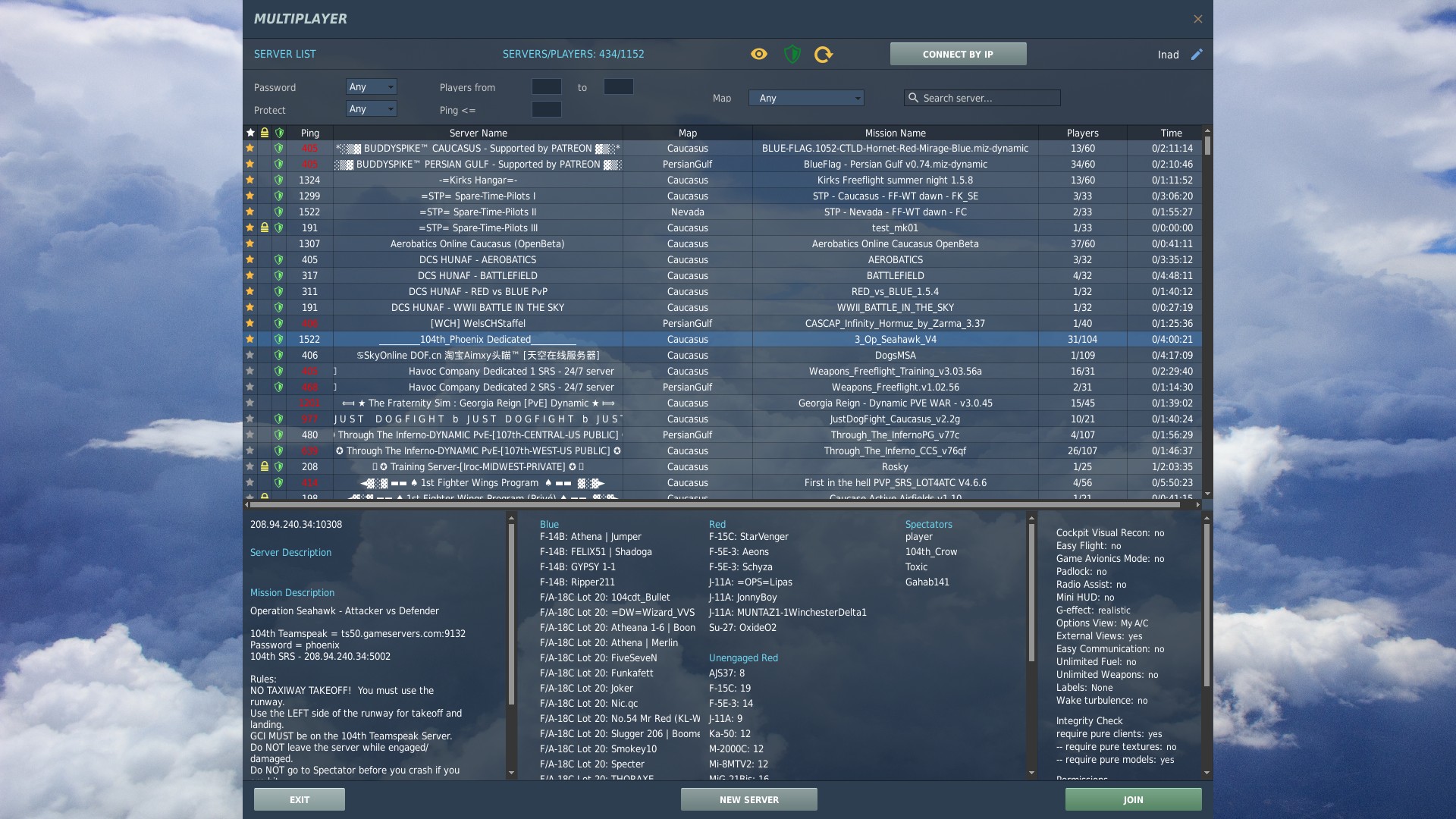
Task: Click lock icon on Spare-Time-Pilots III row
Action: pos(265,227)
